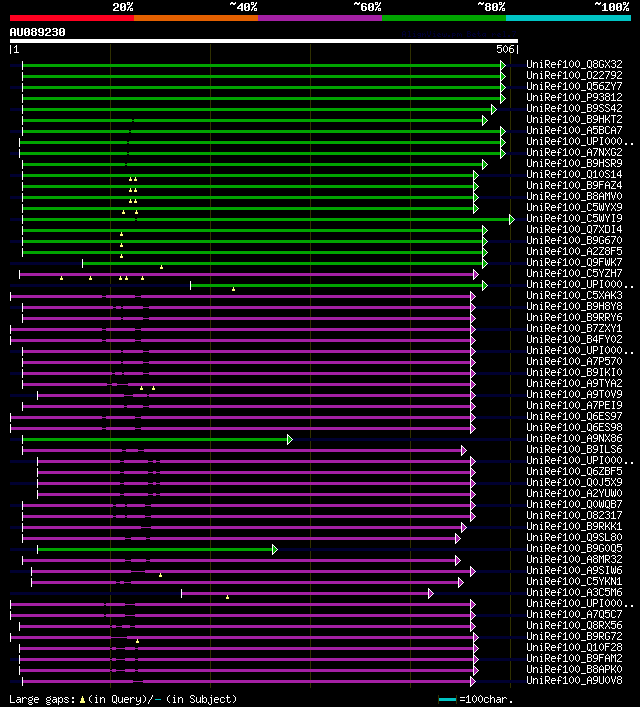640x707 pixels.
Task: Click the UniRef100_B9G0Q5 label
Action: click(574, 548)
